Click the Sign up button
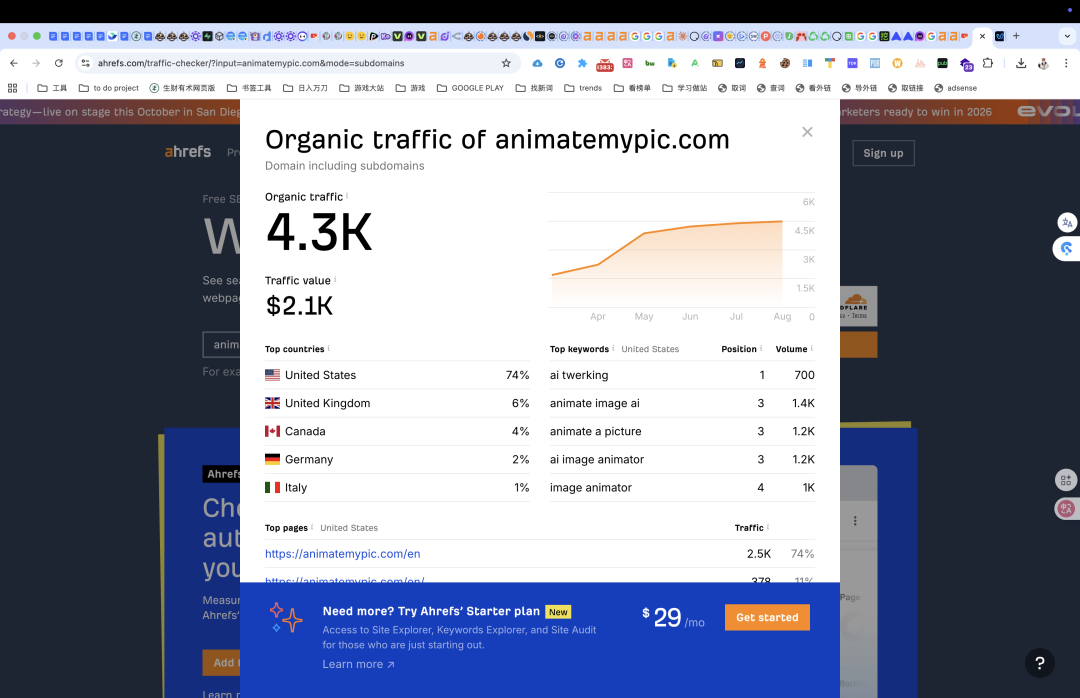This screenshot has height=698, width=1080. tap(883, 153)
